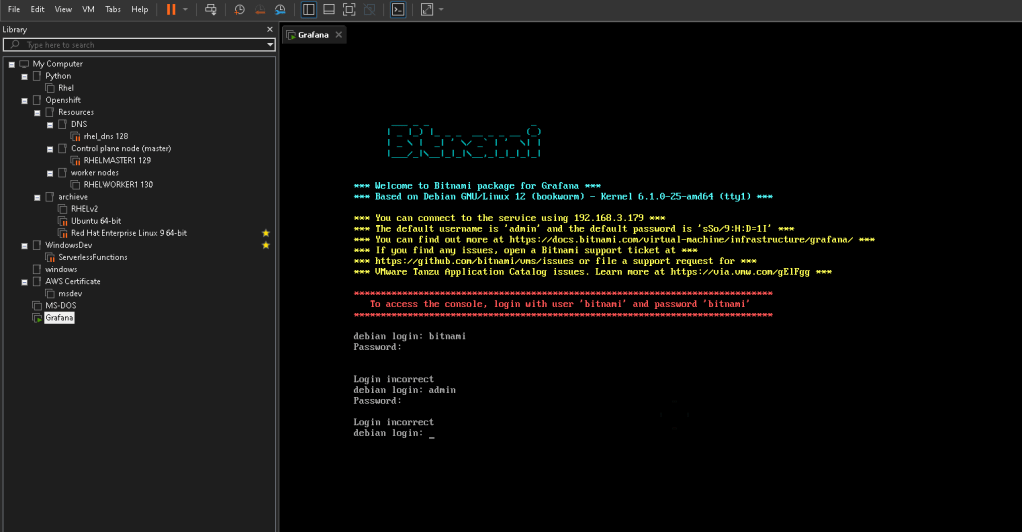Open the power options dropdown arrow
Viewport: 1022px width, 532px height.
(x=185, y=10)
